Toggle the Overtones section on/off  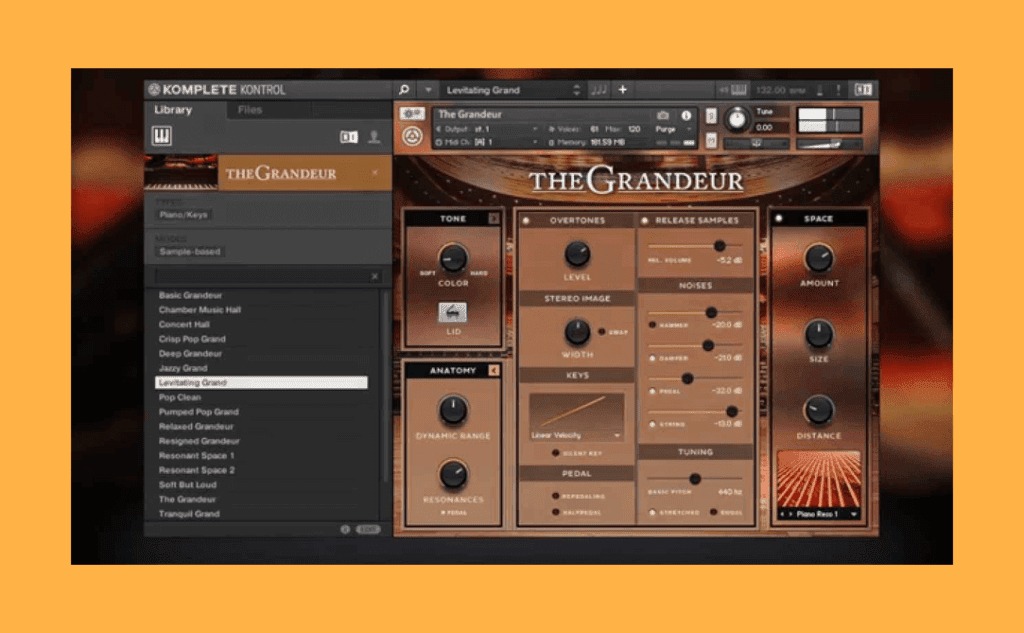click(526, 220)
